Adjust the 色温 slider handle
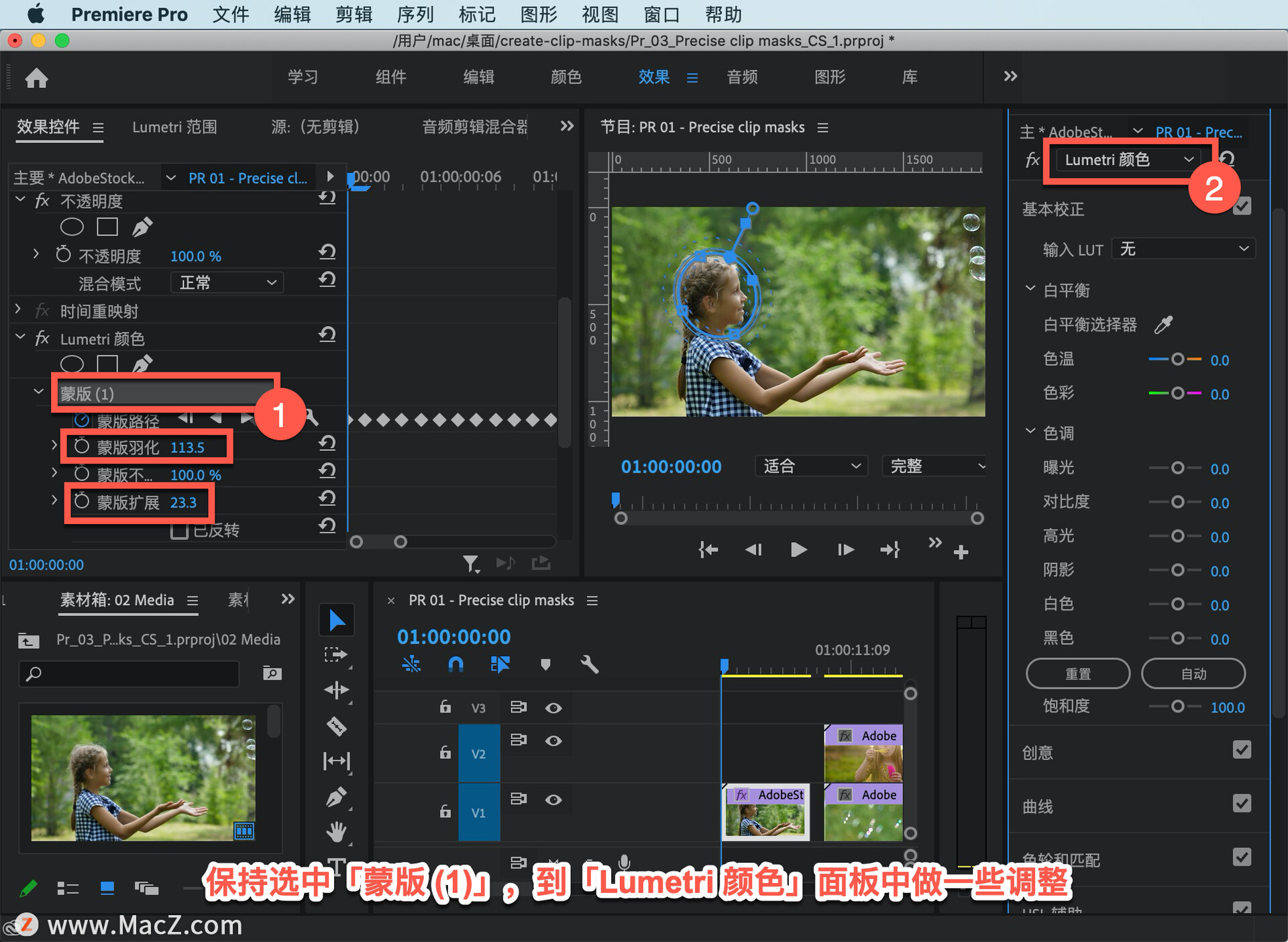Image resolution: width=1288 pixels, height=942 pixels. coord(1177,359)
